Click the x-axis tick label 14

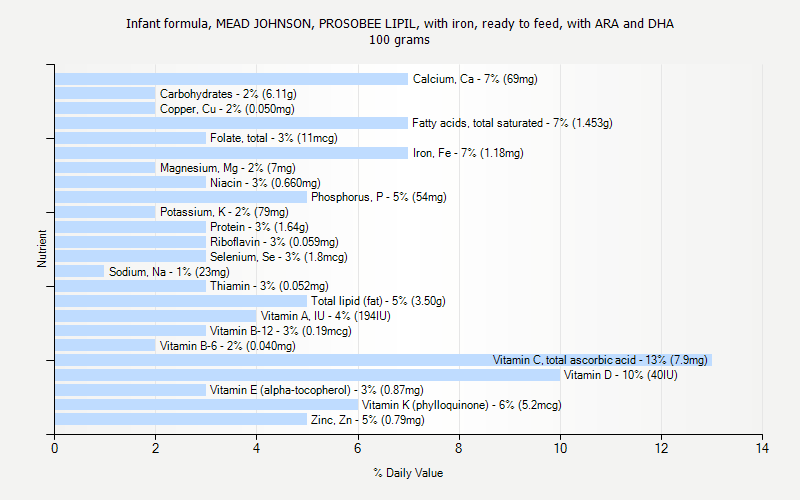(x=762, y=449)
